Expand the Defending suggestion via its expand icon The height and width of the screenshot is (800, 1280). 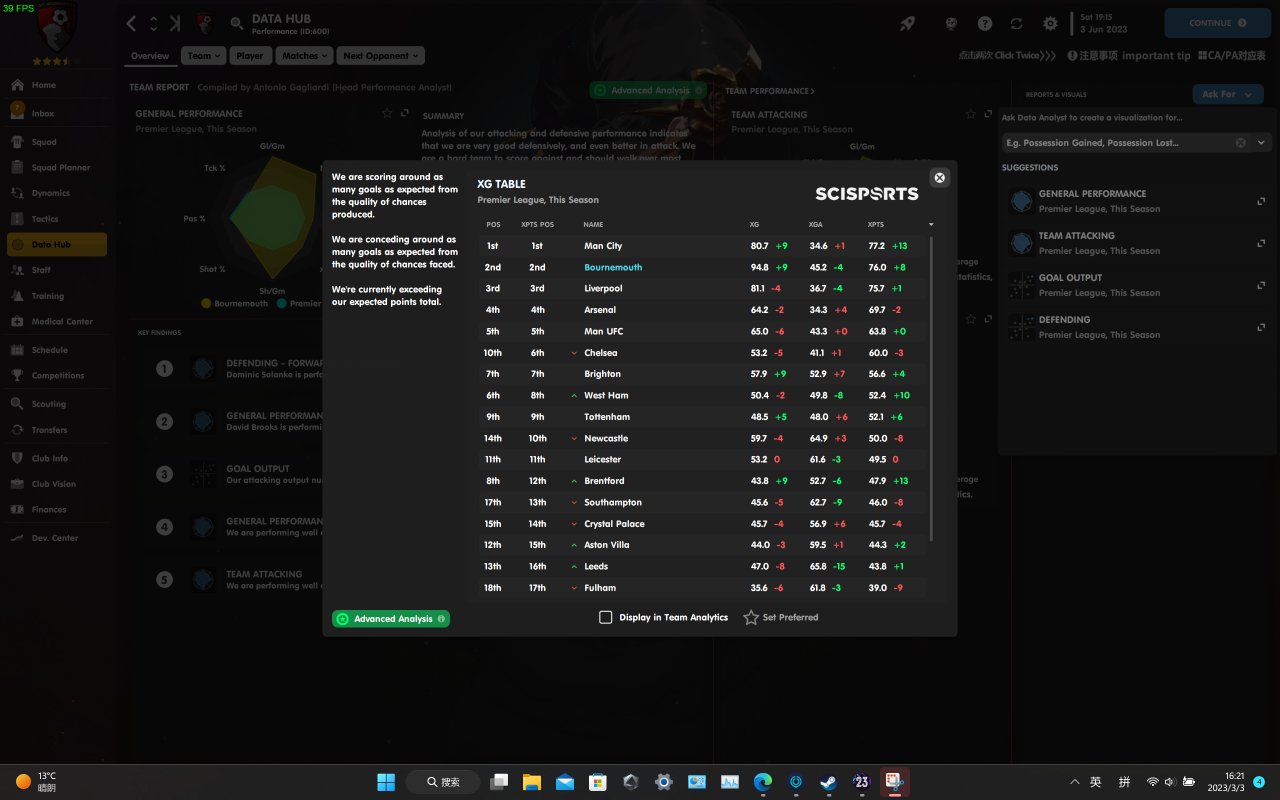[x=1261, y=327]
